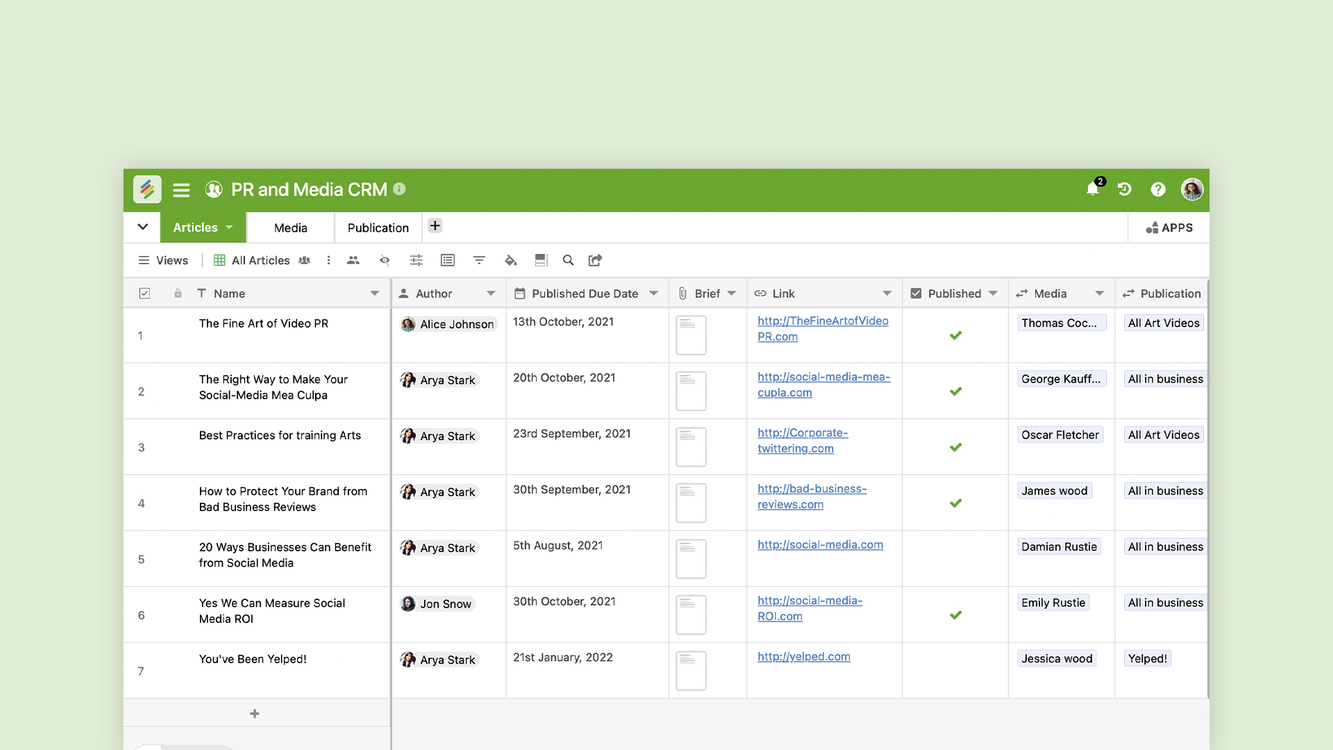The image size is (1333, 750).
Task: Click the fill color paint bucket icon
Action: click(x=510, y=260)
